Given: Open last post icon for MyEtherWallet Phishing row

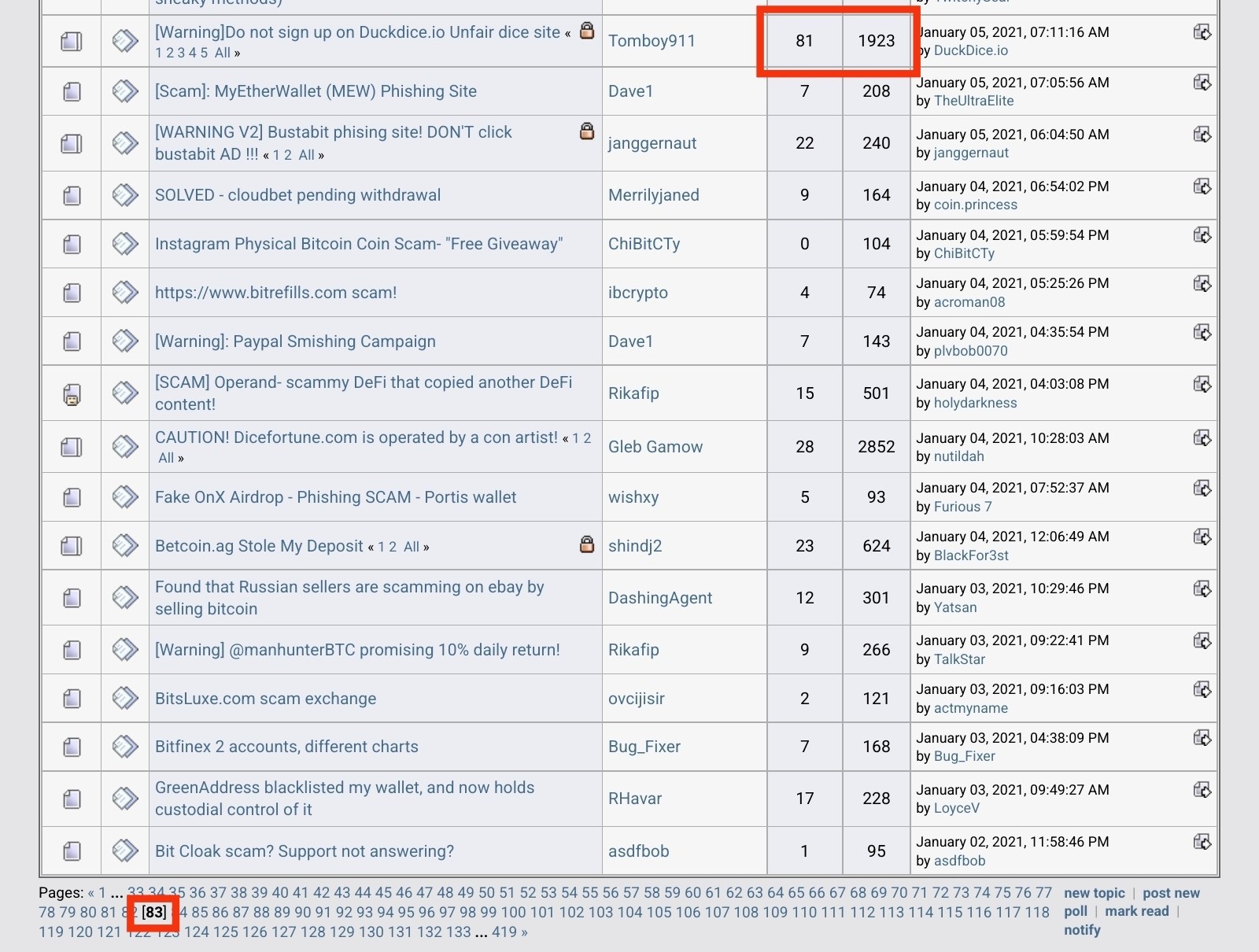Looking at the screenshot, I should (1202, 83).
